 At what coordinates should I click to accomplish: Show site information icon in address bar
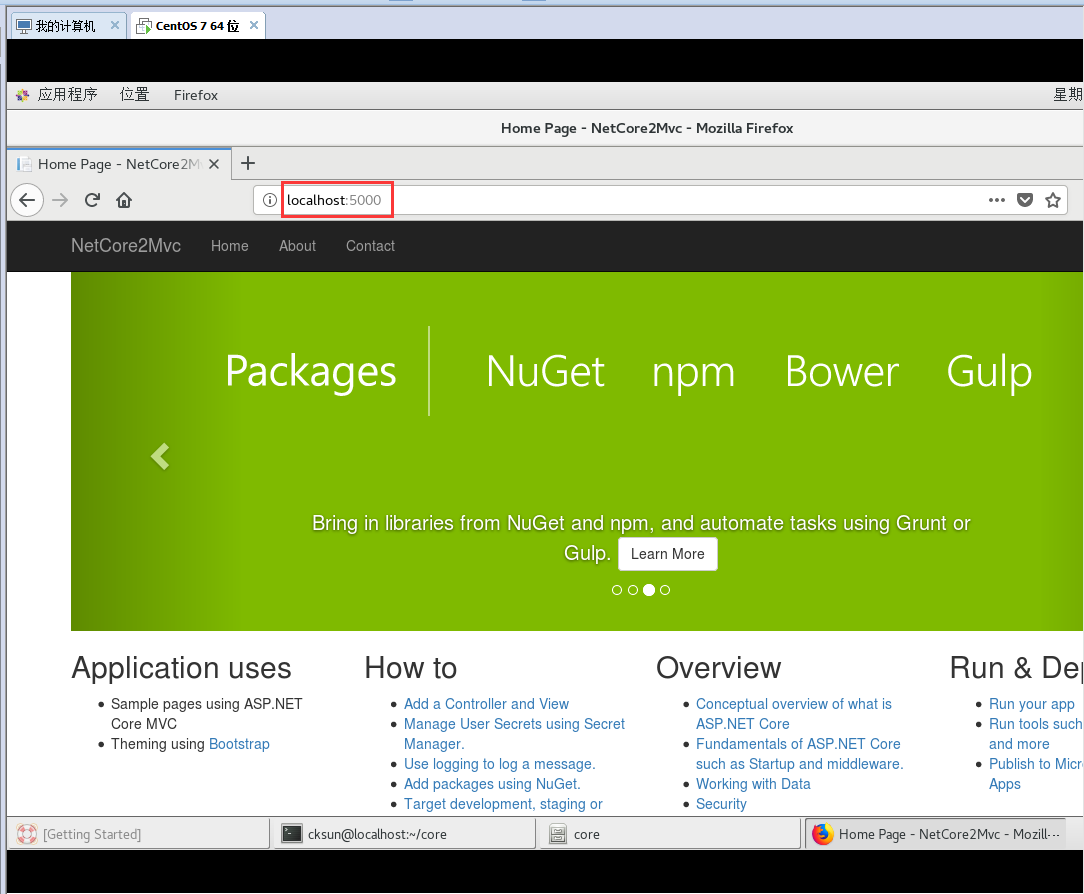[269, 201]
